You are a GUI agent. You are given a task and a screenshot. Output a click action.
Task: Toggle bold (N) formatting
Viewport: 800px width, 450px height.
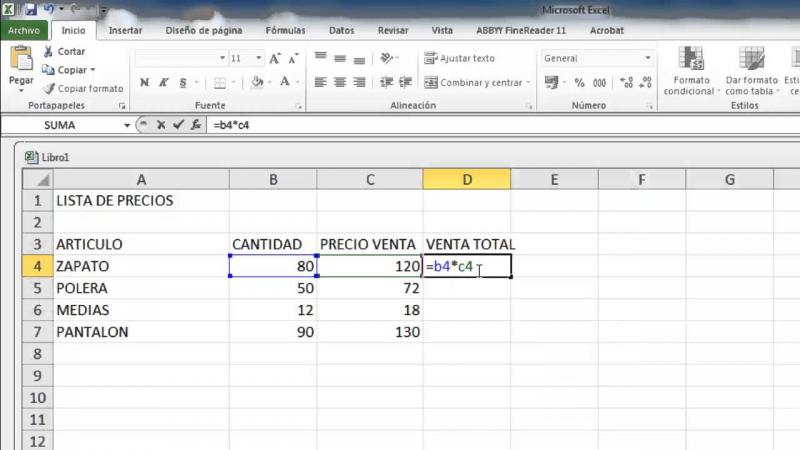[x=145, y=83]
